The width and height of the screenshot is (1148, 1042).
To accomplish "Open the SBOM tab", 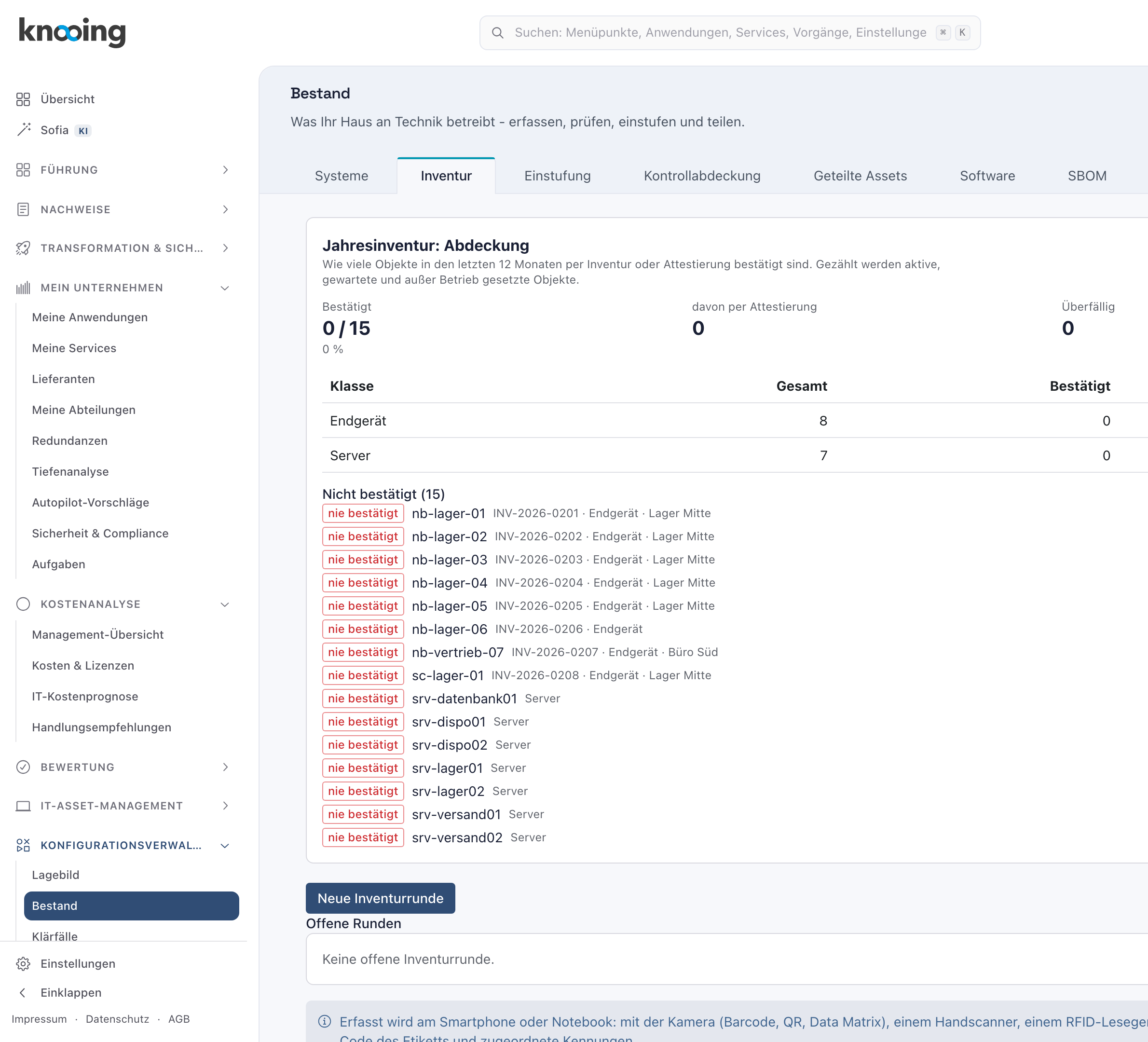I will click(x=1087, y=176).
